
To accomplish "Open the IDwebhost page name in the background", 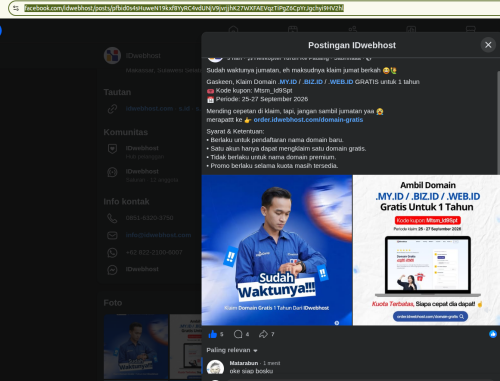I will [143, 56].
